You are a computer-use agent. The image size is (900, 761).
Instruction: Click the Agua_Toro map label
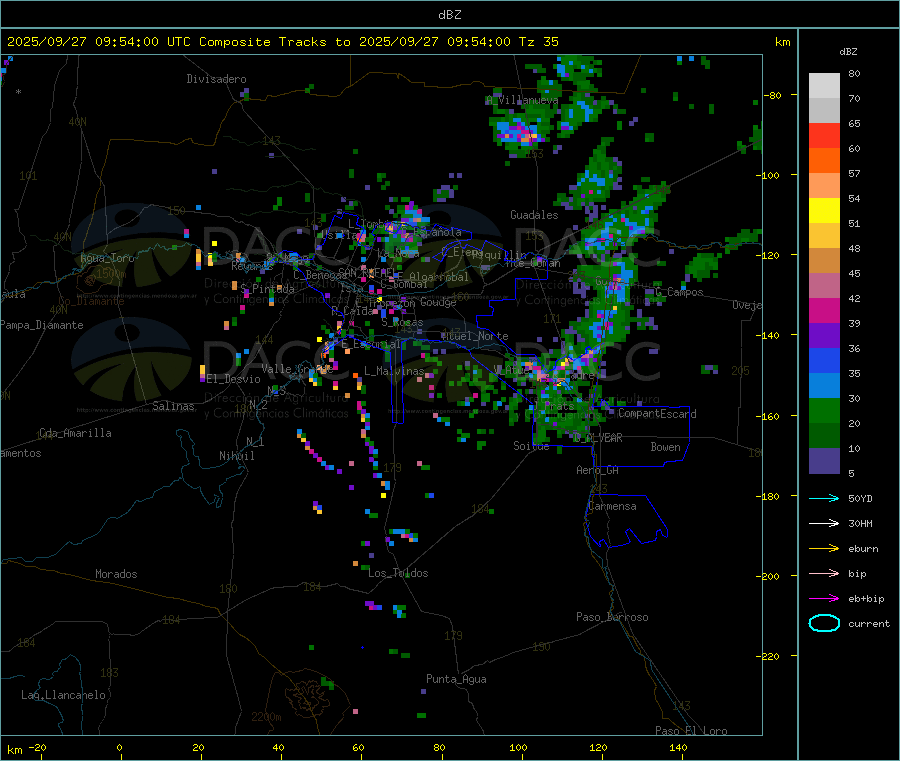107,258
